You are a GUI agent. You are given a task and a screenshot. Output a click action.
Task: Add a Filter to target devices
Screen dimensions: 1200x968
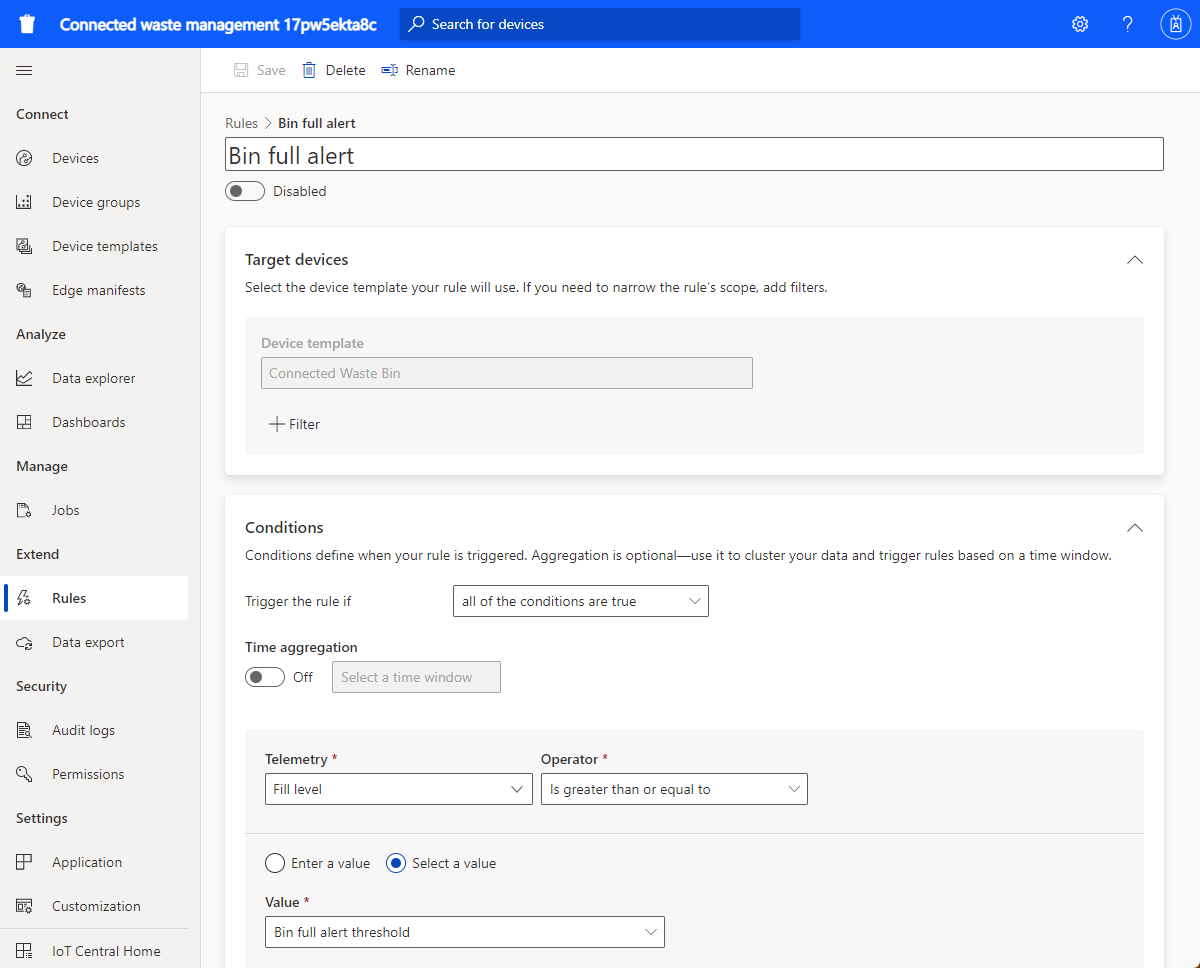(x=295, y=424)
